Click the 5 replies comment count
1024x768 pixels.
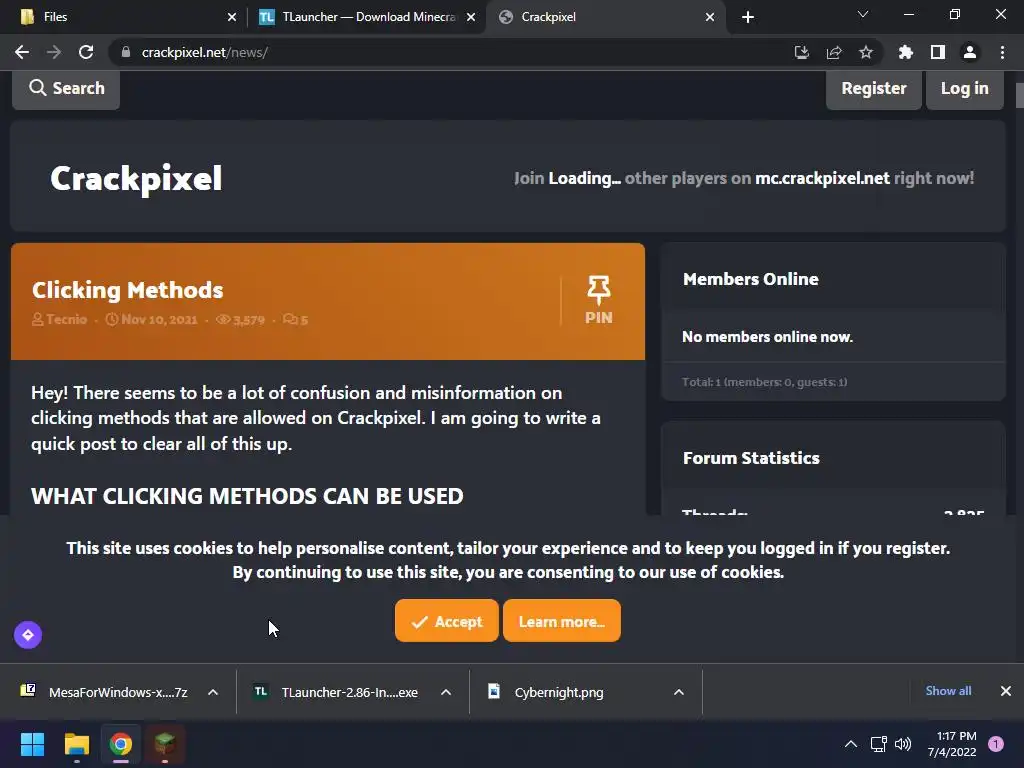[x=304, y=320]
